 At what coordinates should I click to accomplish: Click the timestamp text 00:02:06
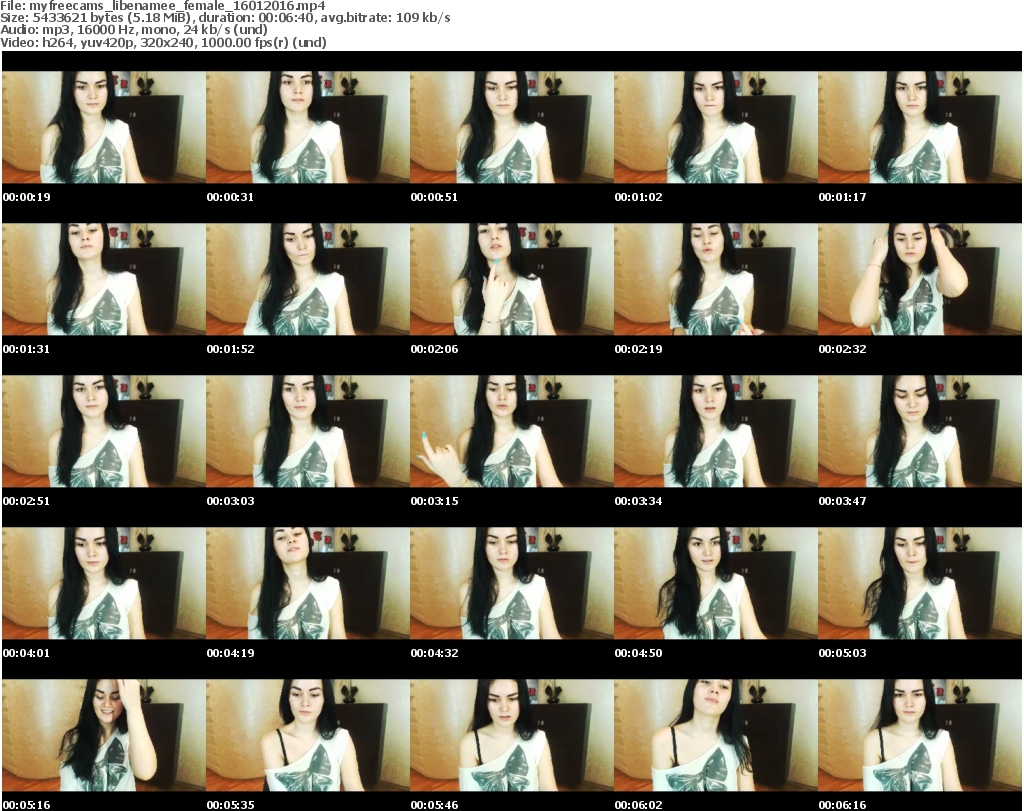pyautogui.click(x=434, y=349)
